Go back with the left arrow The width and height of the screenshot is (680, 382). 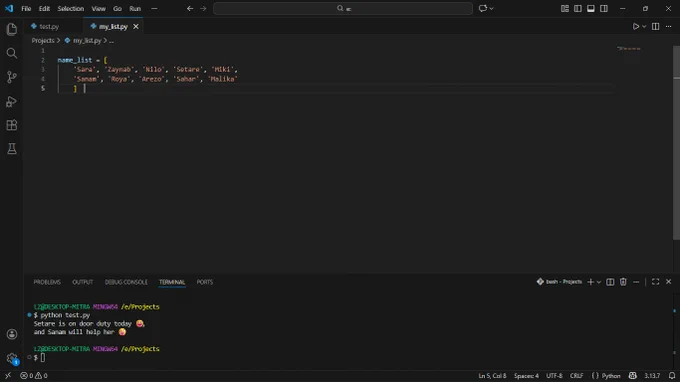click(190, 8)
